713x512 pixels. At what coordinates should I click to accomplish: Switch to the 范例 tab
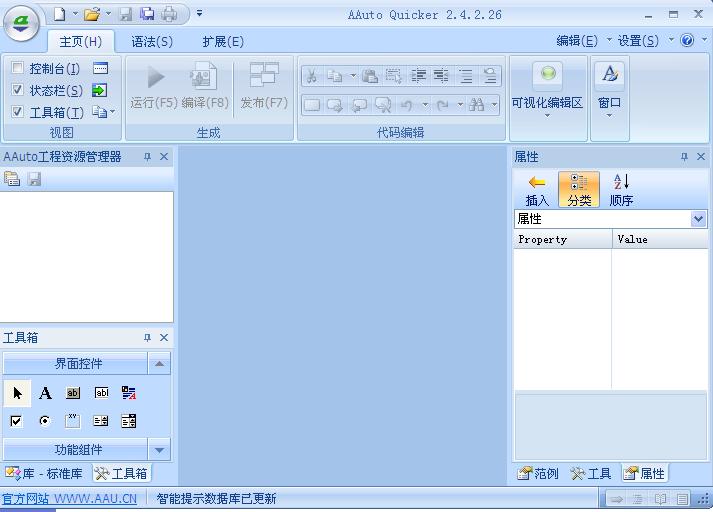538,474
